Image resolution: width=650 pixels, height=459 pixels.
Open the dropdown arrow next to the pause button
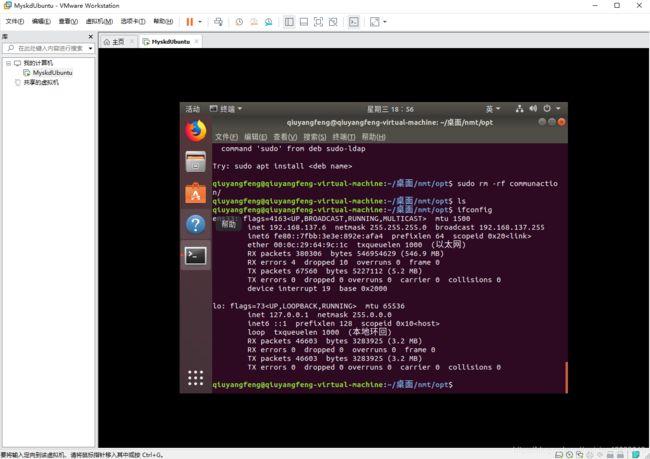(200, 22)
